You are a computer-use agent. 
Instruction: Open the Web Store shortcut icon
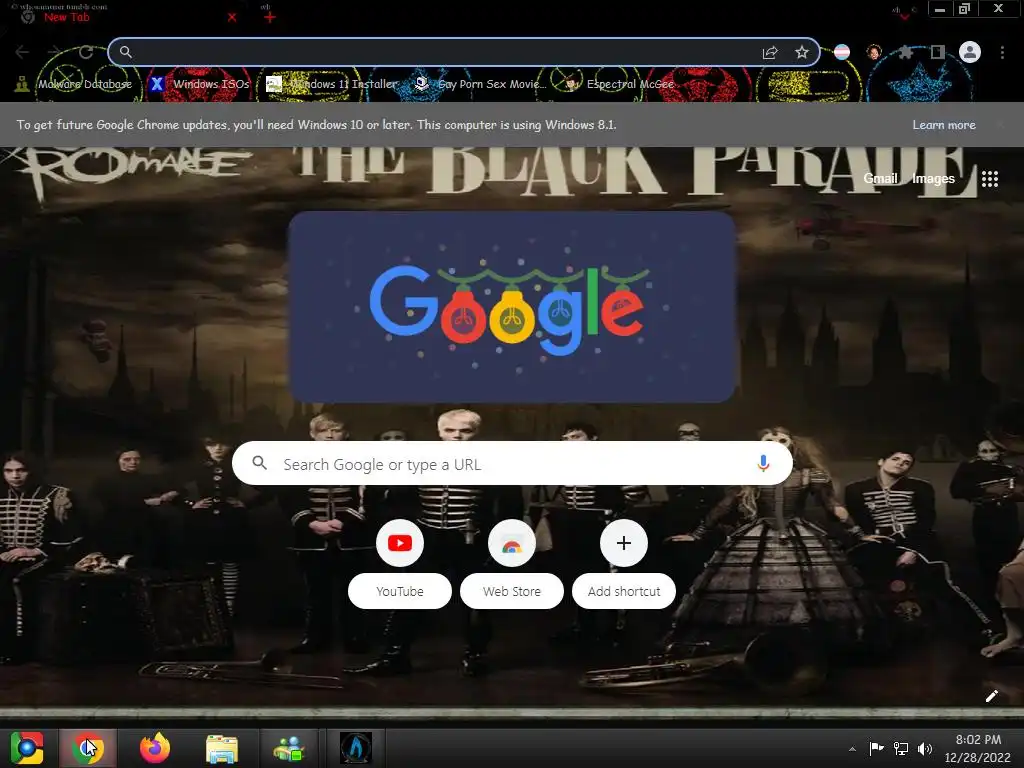click(512, 543)
